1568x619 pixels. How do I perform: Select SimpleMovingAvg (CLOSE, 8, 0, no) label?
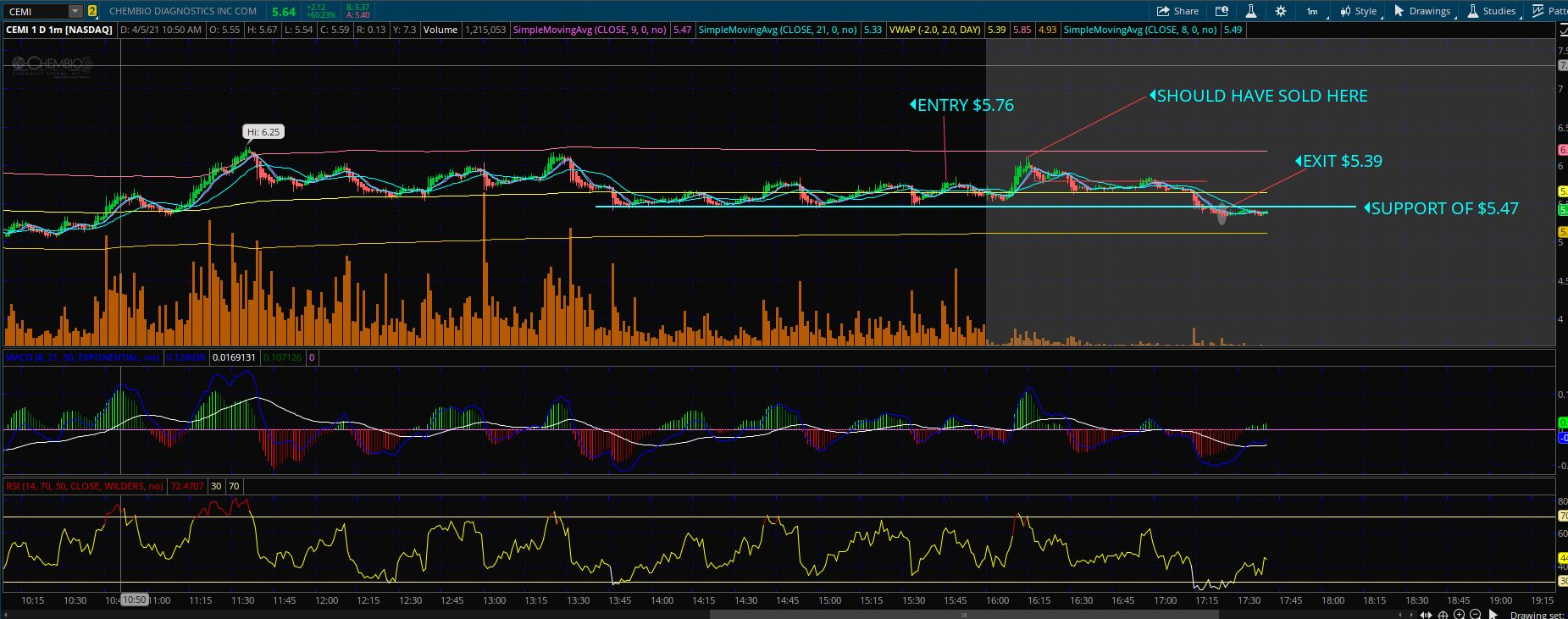(1140, 30)
